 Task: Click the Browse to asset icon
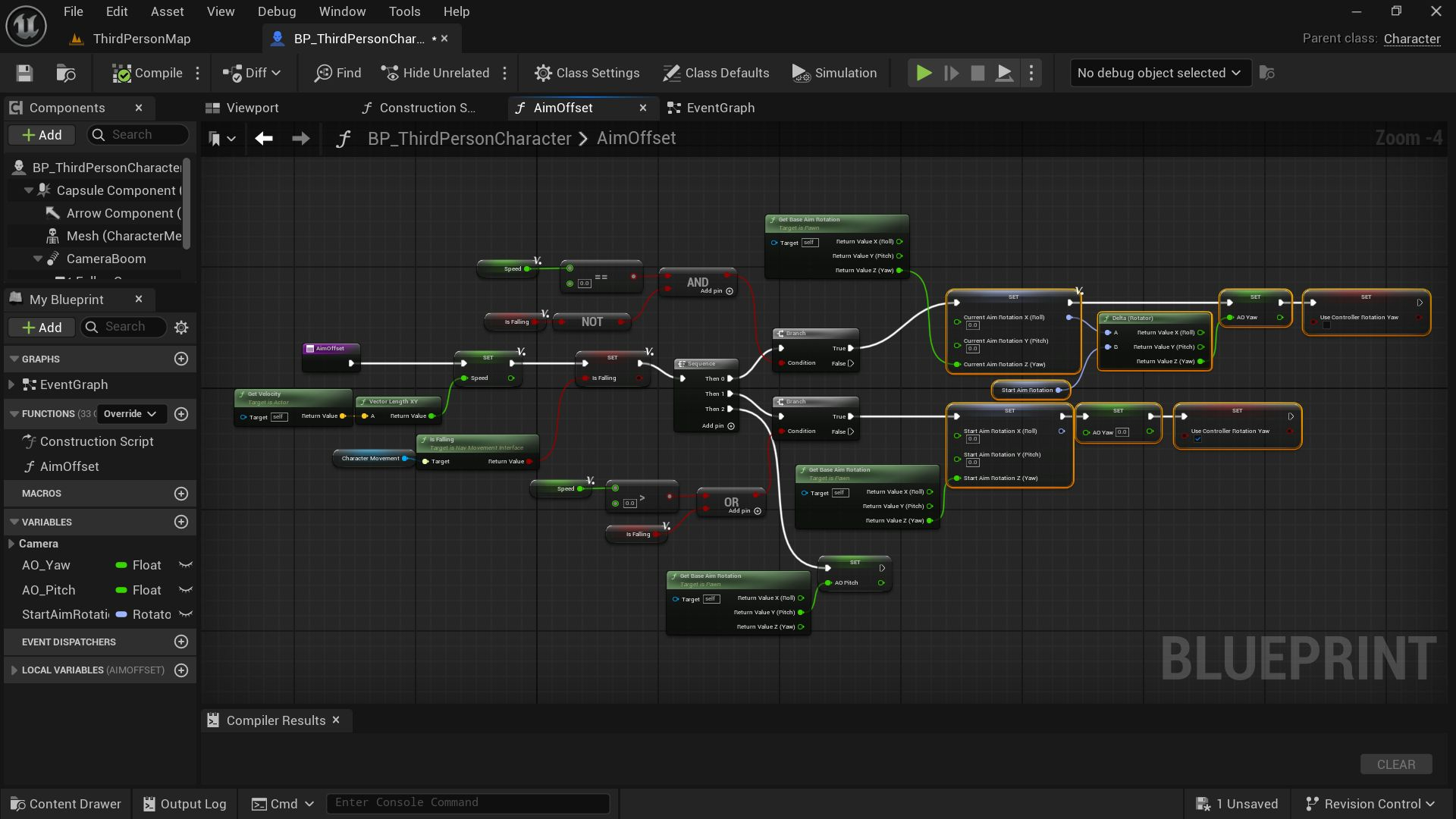66,73
